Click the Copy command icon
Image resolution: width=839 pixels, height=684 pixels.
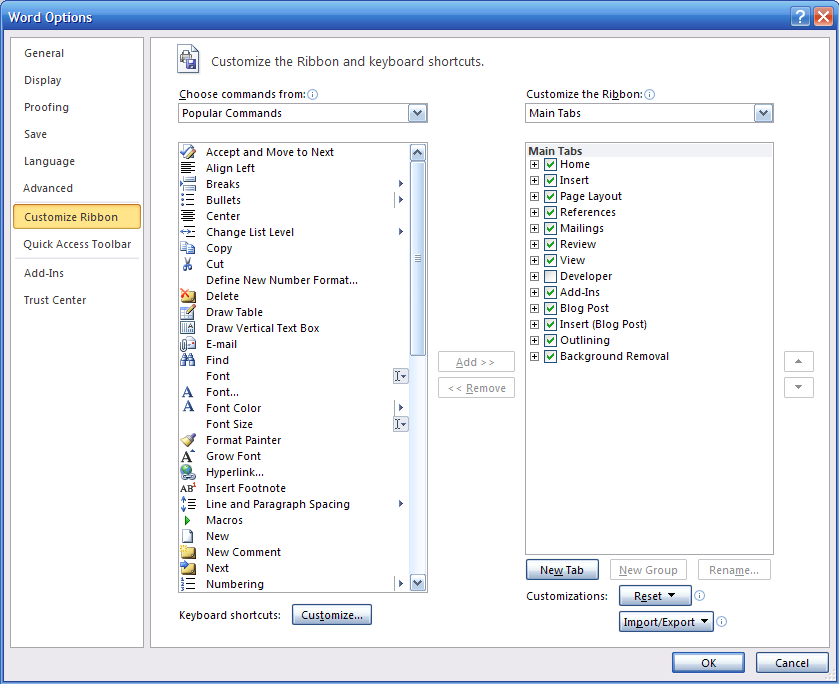coord(188,248)
